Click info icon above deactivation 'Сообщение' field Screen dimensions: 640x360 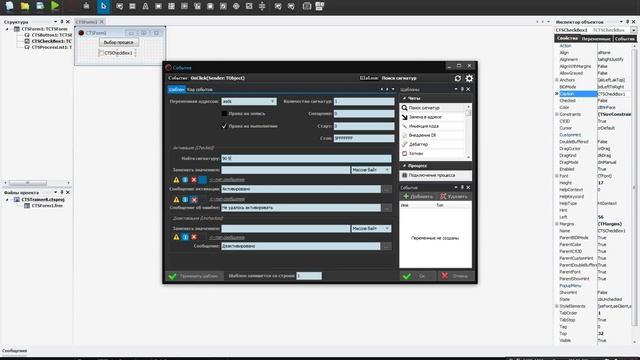[x=185, y=237]
